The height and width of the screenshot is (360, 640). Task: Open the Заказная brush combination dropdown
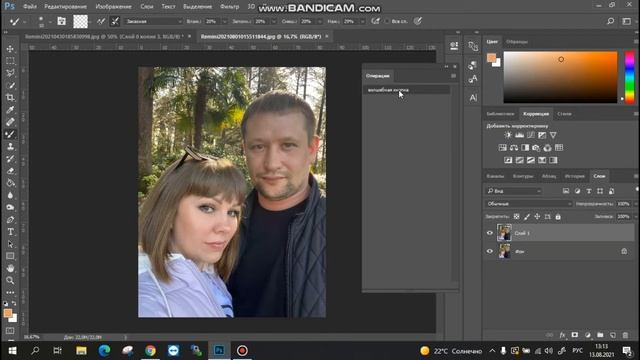click(x=153, y=21)
